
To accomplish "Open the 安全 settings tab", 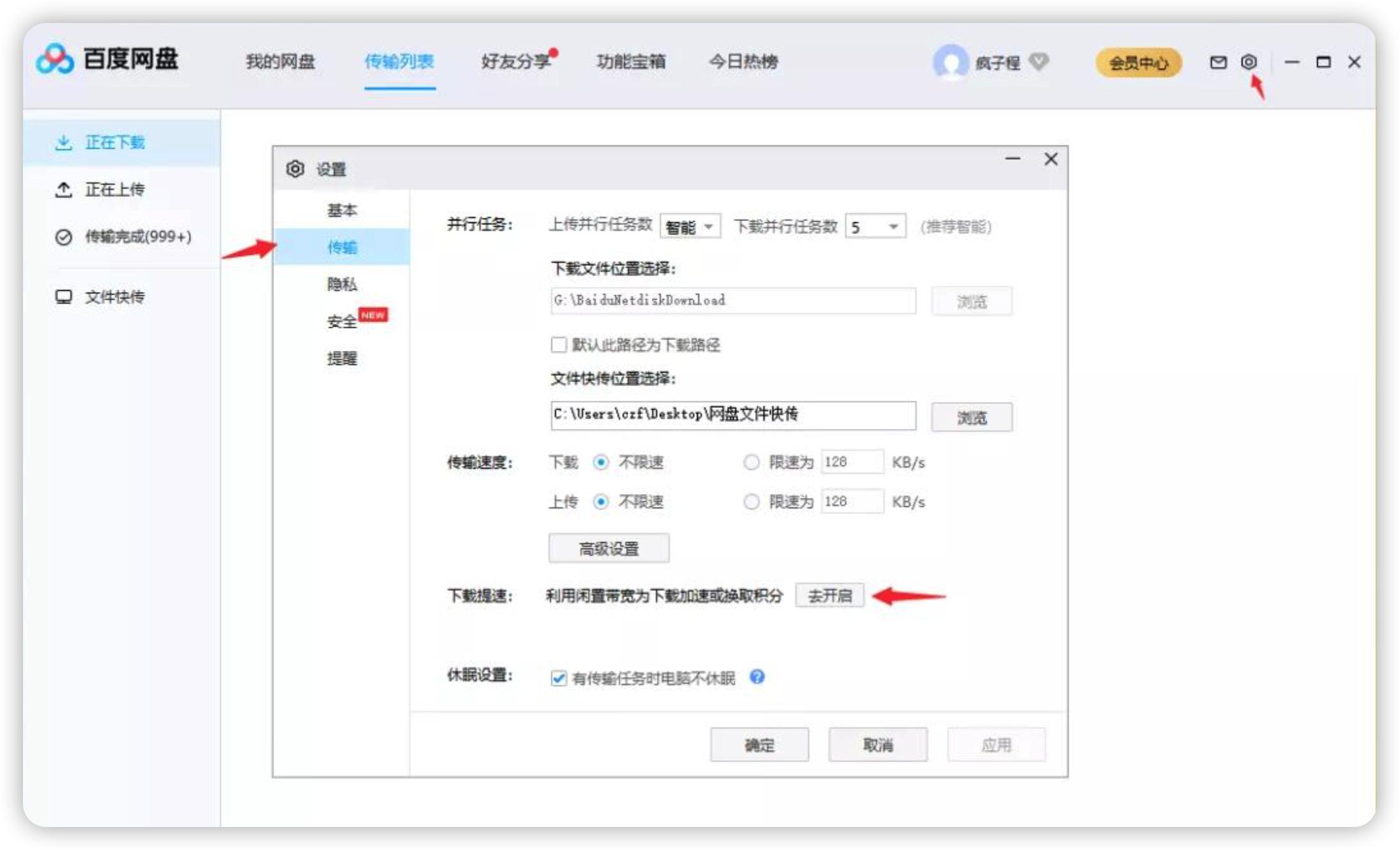I will coord(342,323).
